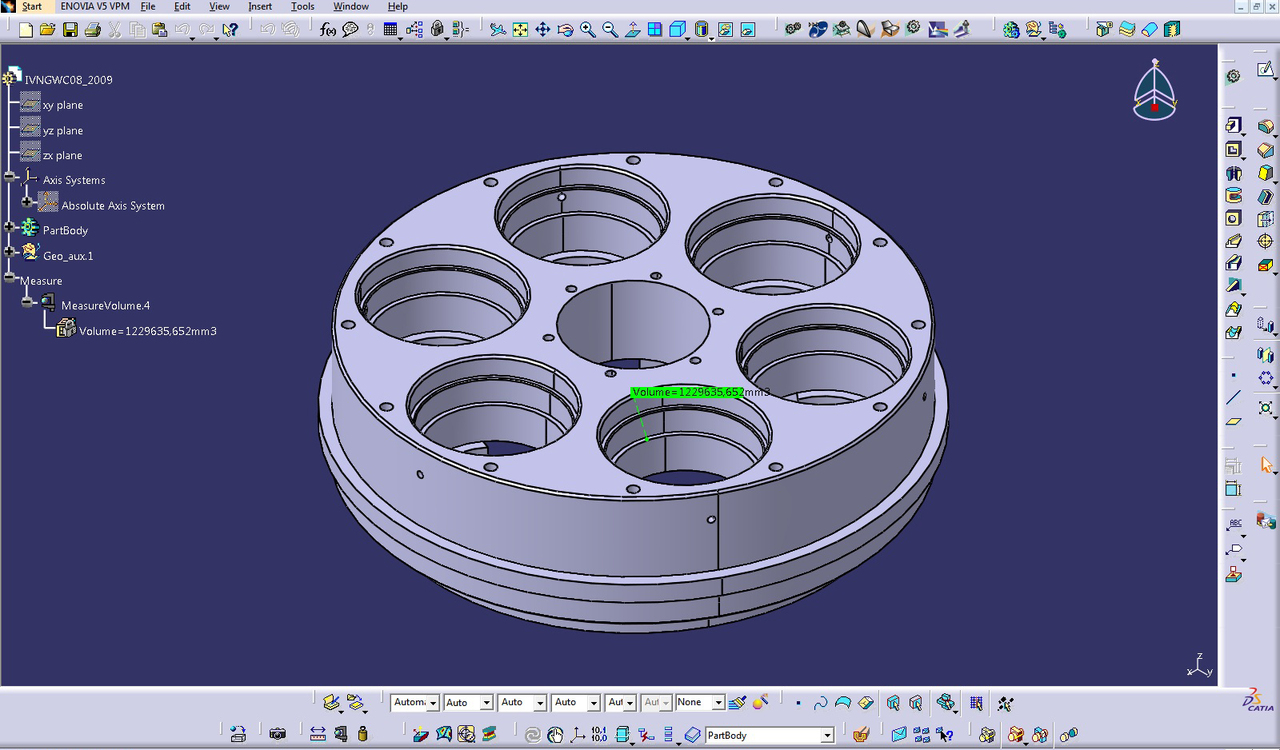Open the Start menu
This screenshot has width=1280, height=750.
point(32,6)
